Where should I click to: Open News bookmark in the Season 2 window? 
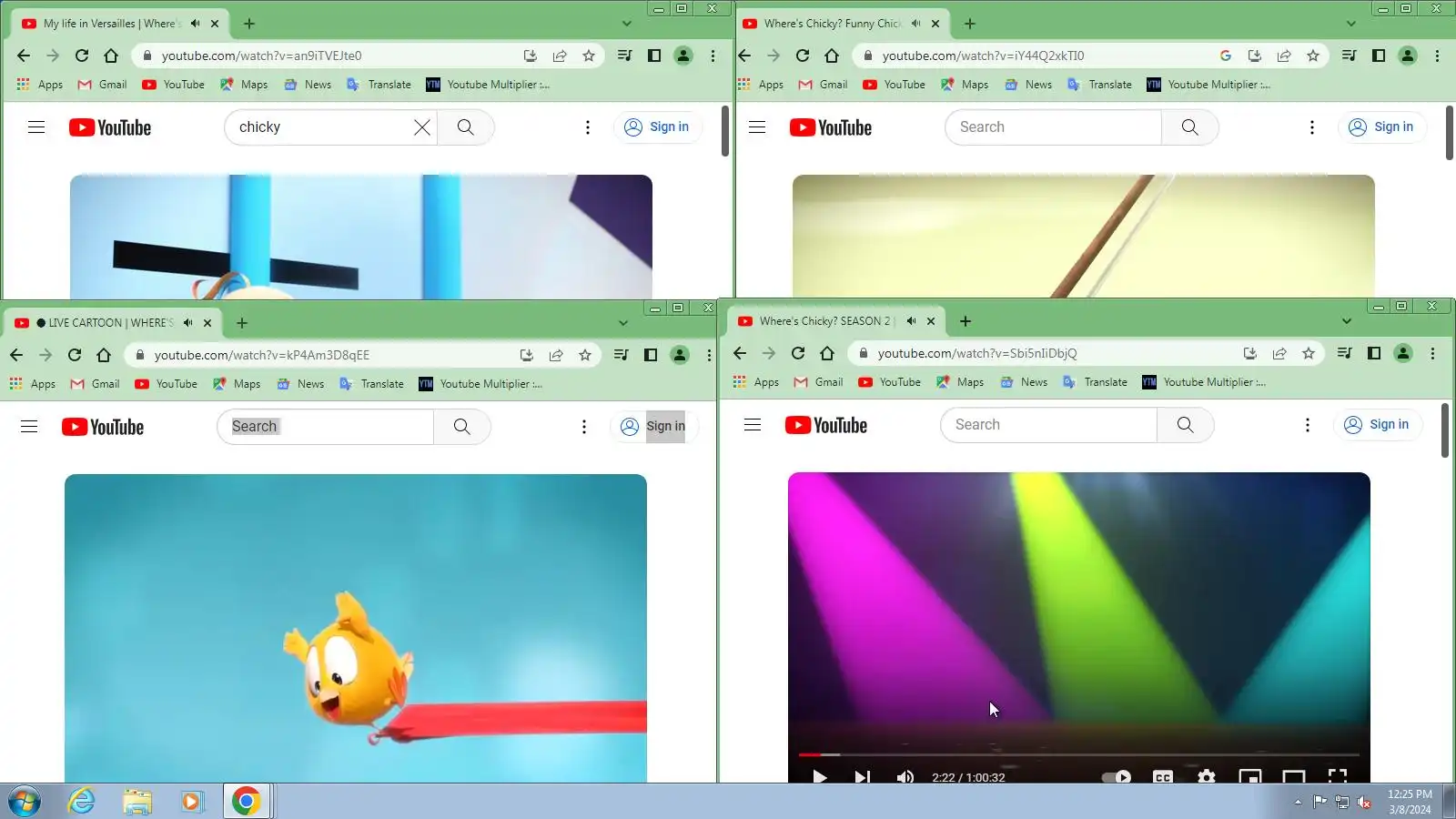point(1024,382)
